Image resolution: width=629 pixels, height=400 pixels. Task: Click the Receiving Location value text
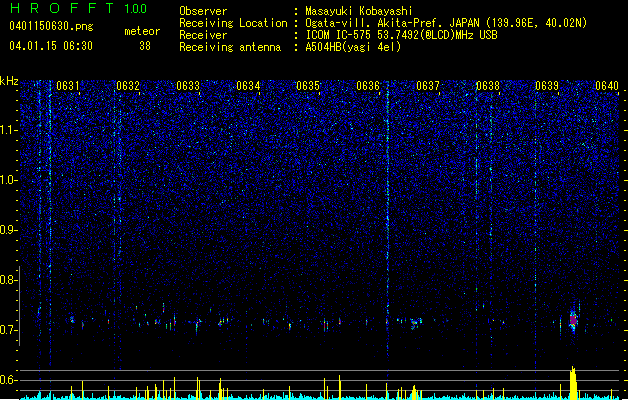click(446, 23)
